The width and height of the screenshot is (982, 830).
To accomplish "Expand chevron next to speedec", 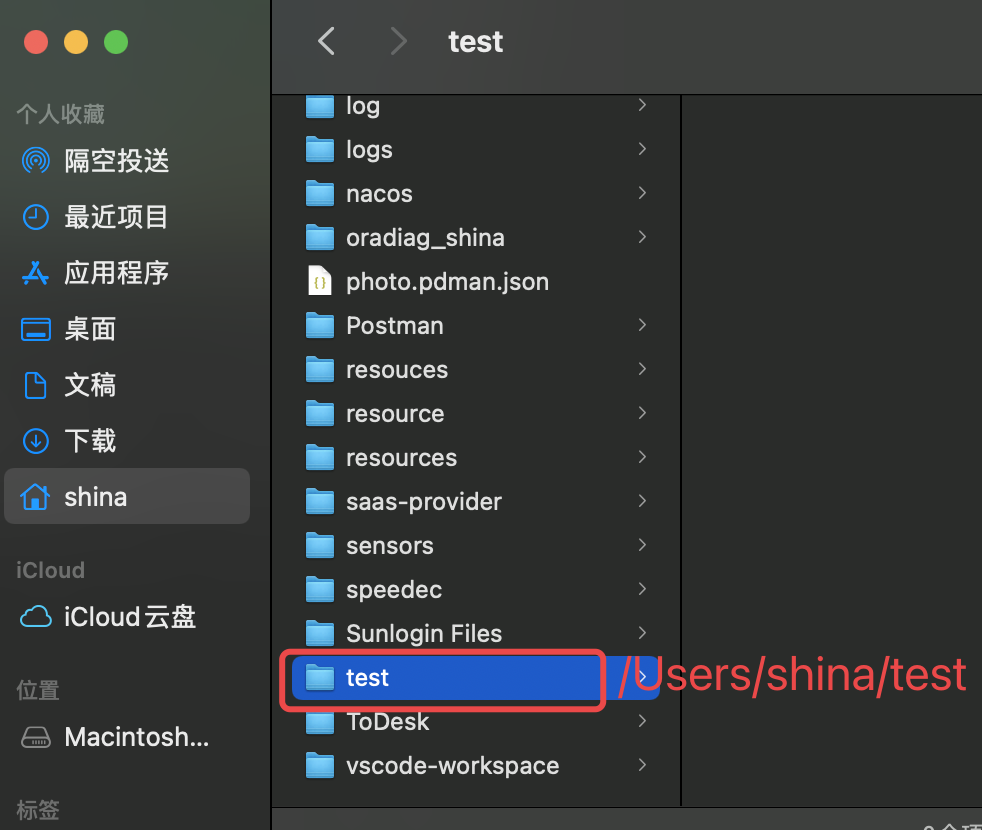I will (x=642, y=589).
